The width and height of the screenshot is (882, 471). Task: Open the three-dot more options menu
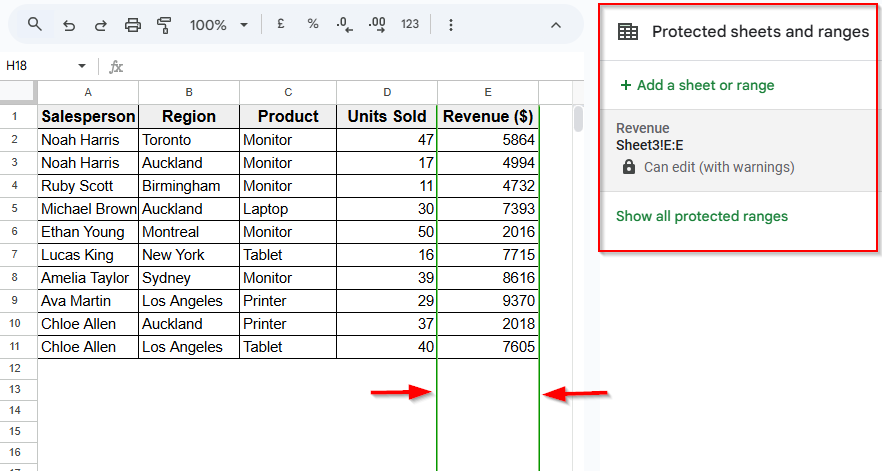pos(451,25)
